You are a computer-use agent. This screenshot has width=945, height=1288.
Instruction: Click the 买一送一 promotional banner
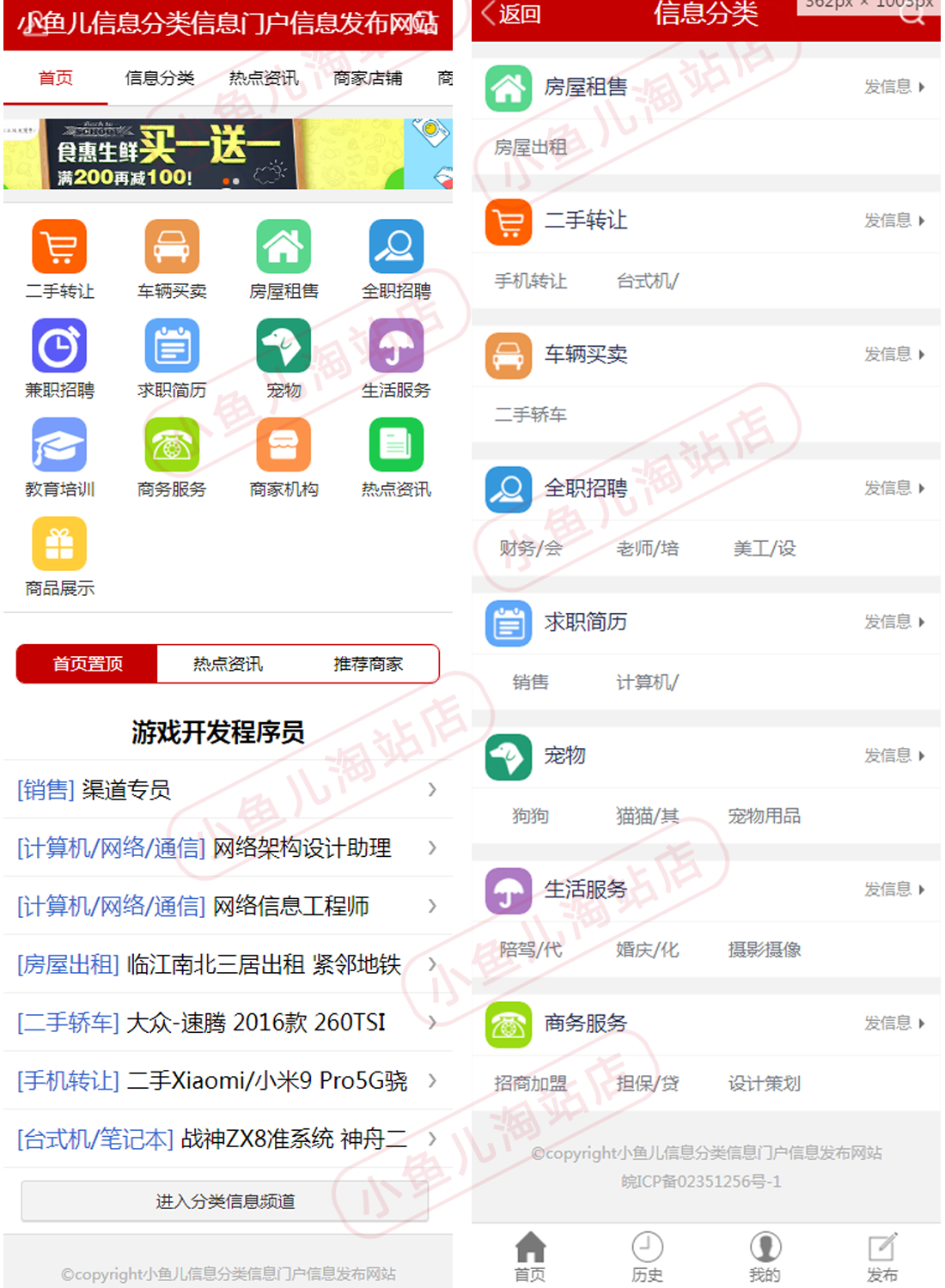(228, 154)
